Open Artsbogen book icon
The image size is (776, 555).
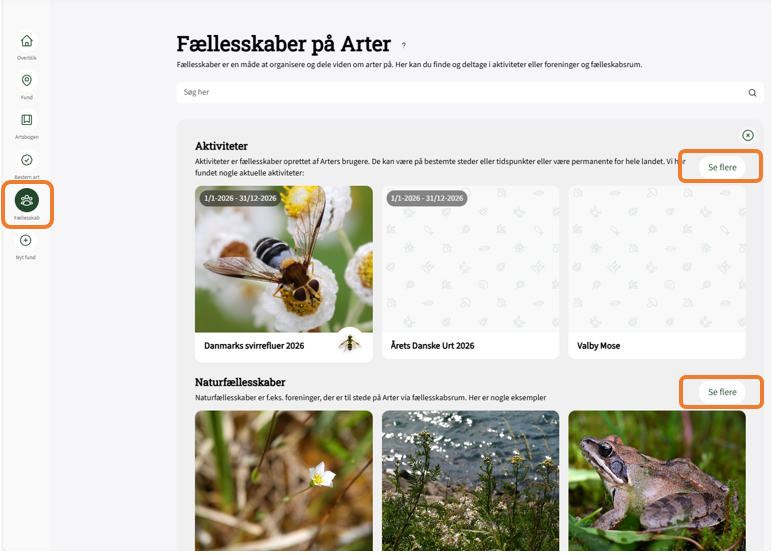coord(27,120)
